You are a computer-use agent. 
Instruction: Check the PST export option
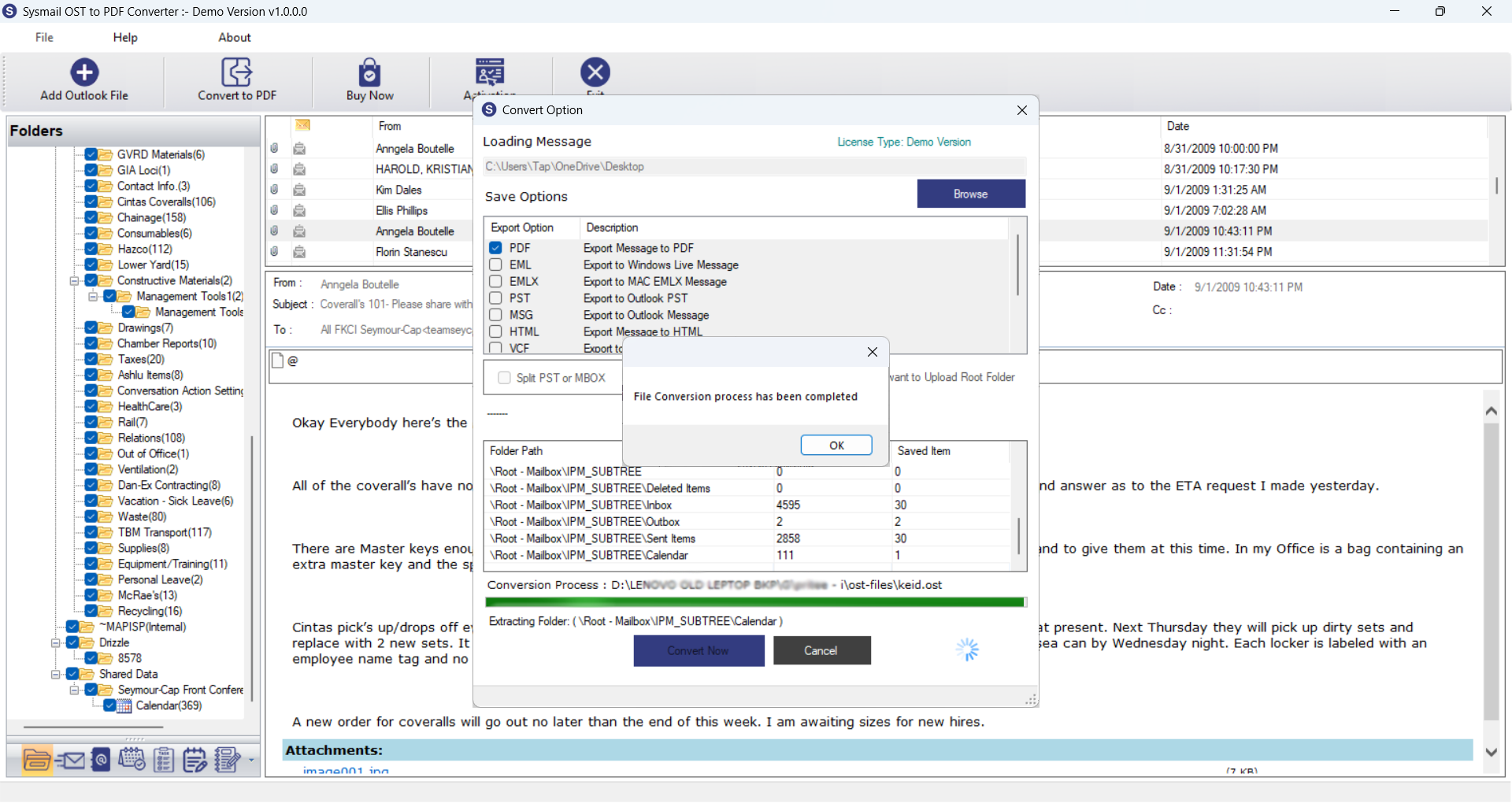495,298
